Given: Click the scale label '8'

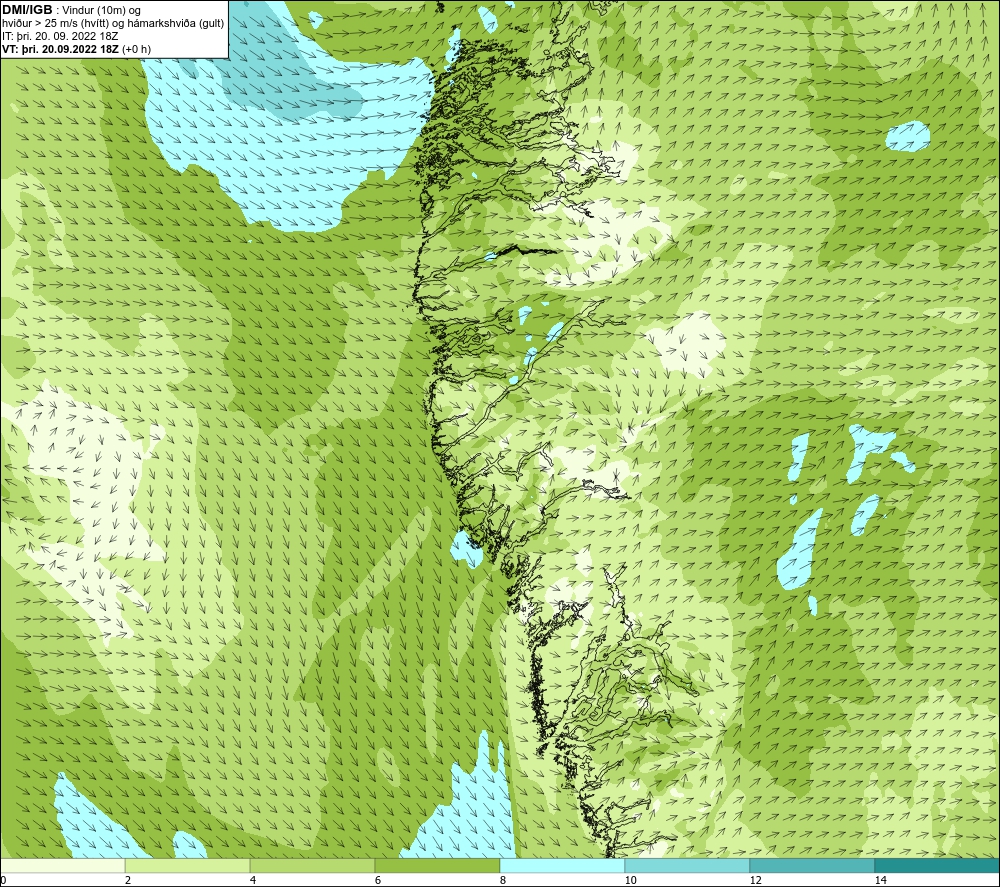Looking at the screenshot, I should click(503, 881).
